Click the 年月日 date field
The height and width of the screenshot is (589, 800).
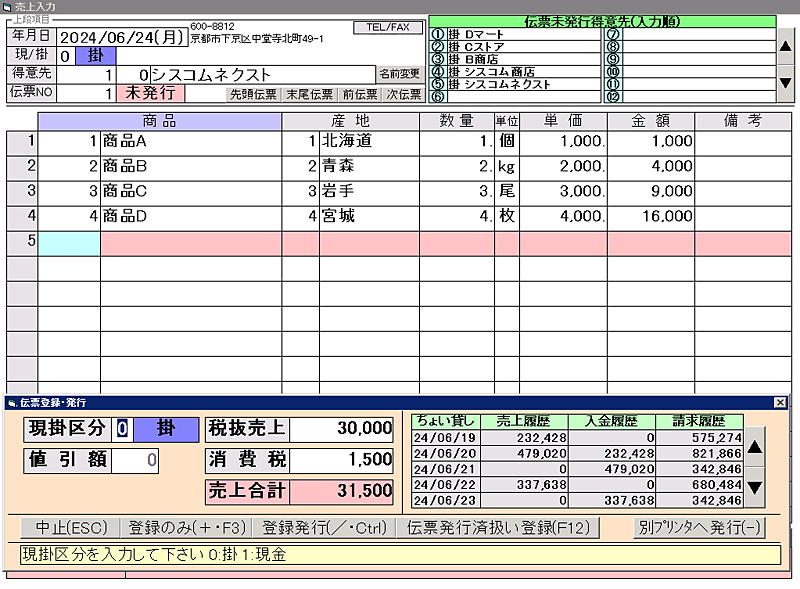click(x=121, y=37)
